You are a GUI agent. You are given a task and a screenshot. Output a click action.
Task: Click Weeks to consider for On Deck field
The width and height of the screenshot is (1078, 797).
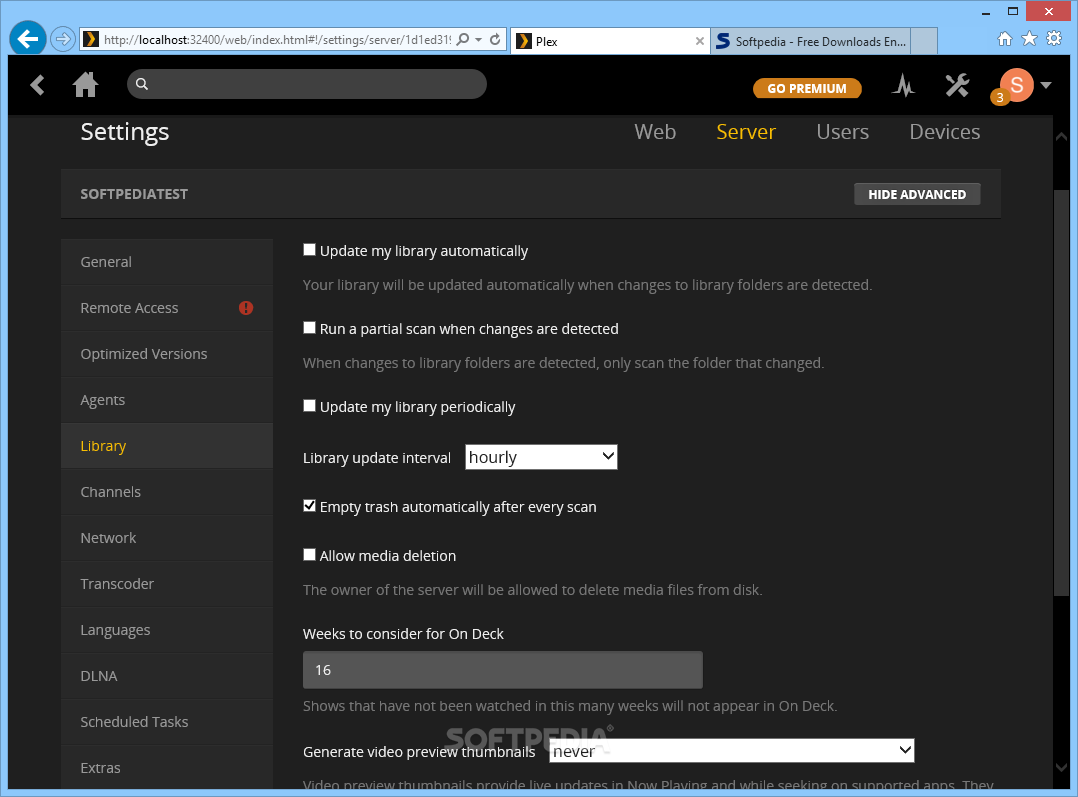click(503, 670)
